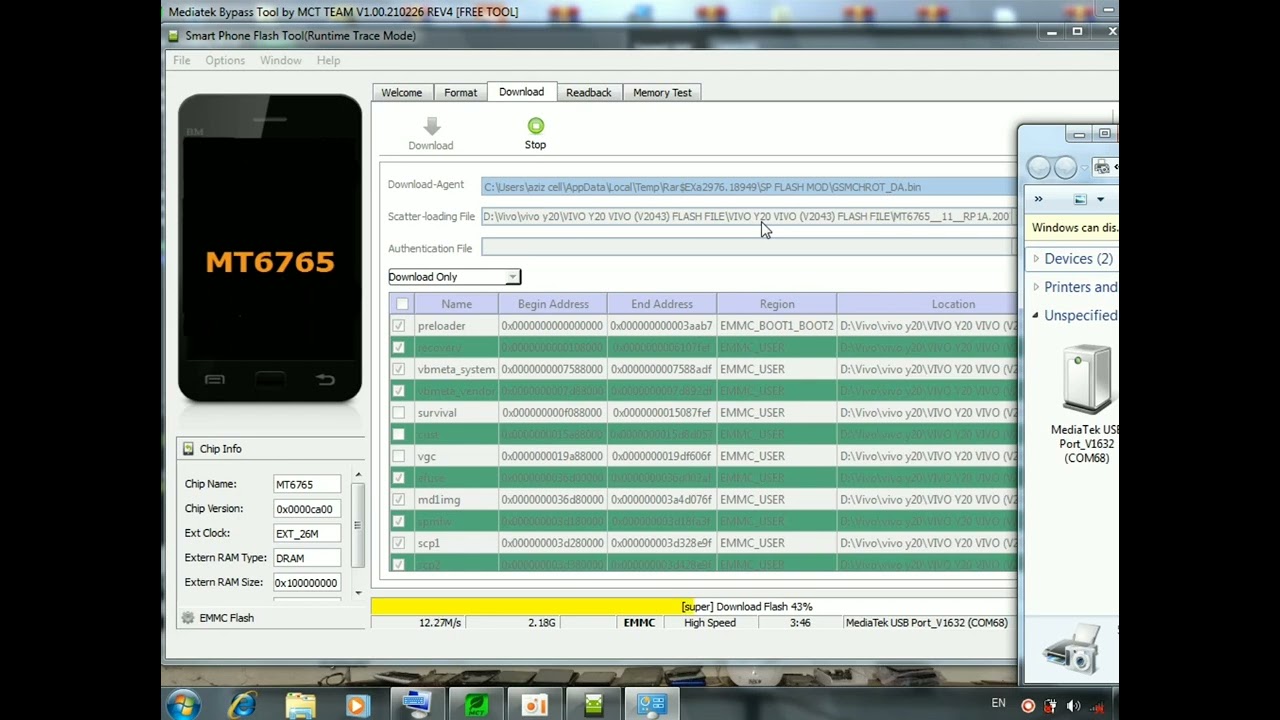
Task: Click the Download-Agent path field
Action: coord(748,187)
